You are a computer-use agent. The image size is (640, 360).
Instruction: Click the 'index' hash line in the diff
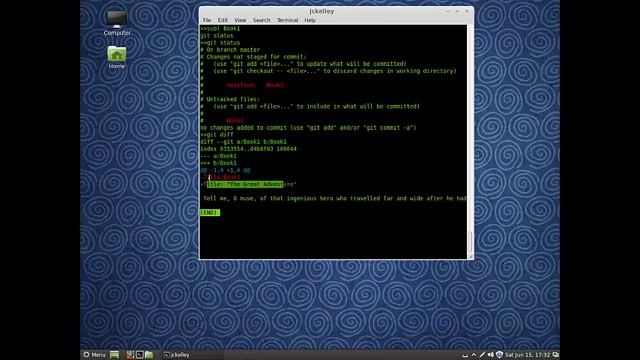click(x=248, y=149)
